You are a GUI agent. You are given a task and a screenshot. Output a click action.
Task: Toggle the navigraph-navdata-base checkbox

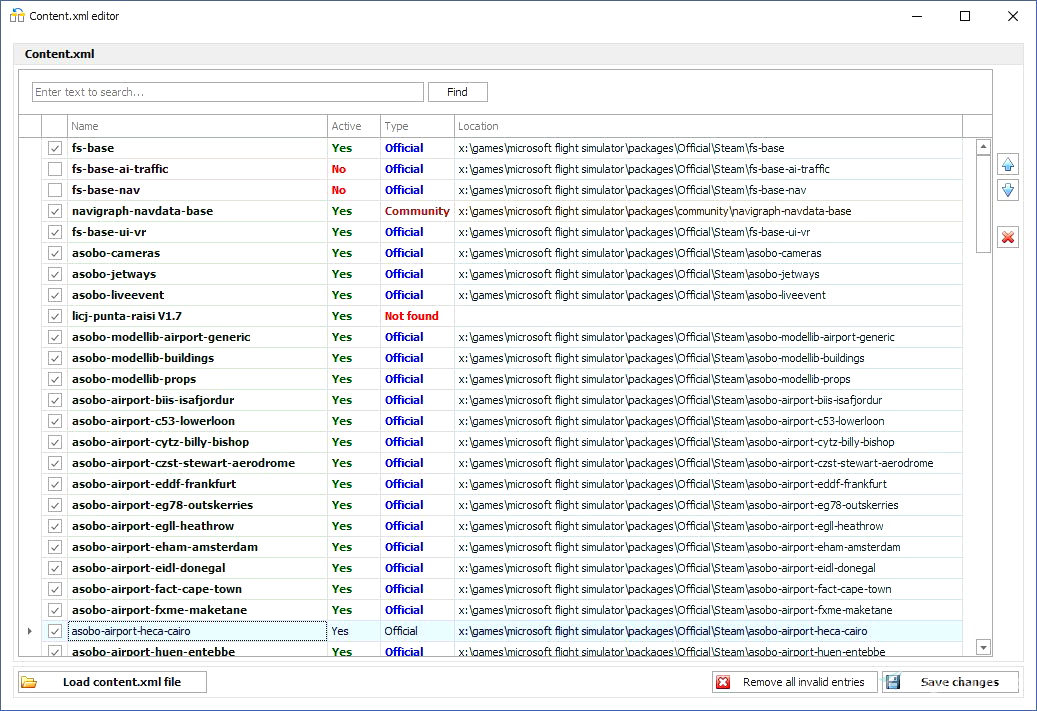coord(55,212)
